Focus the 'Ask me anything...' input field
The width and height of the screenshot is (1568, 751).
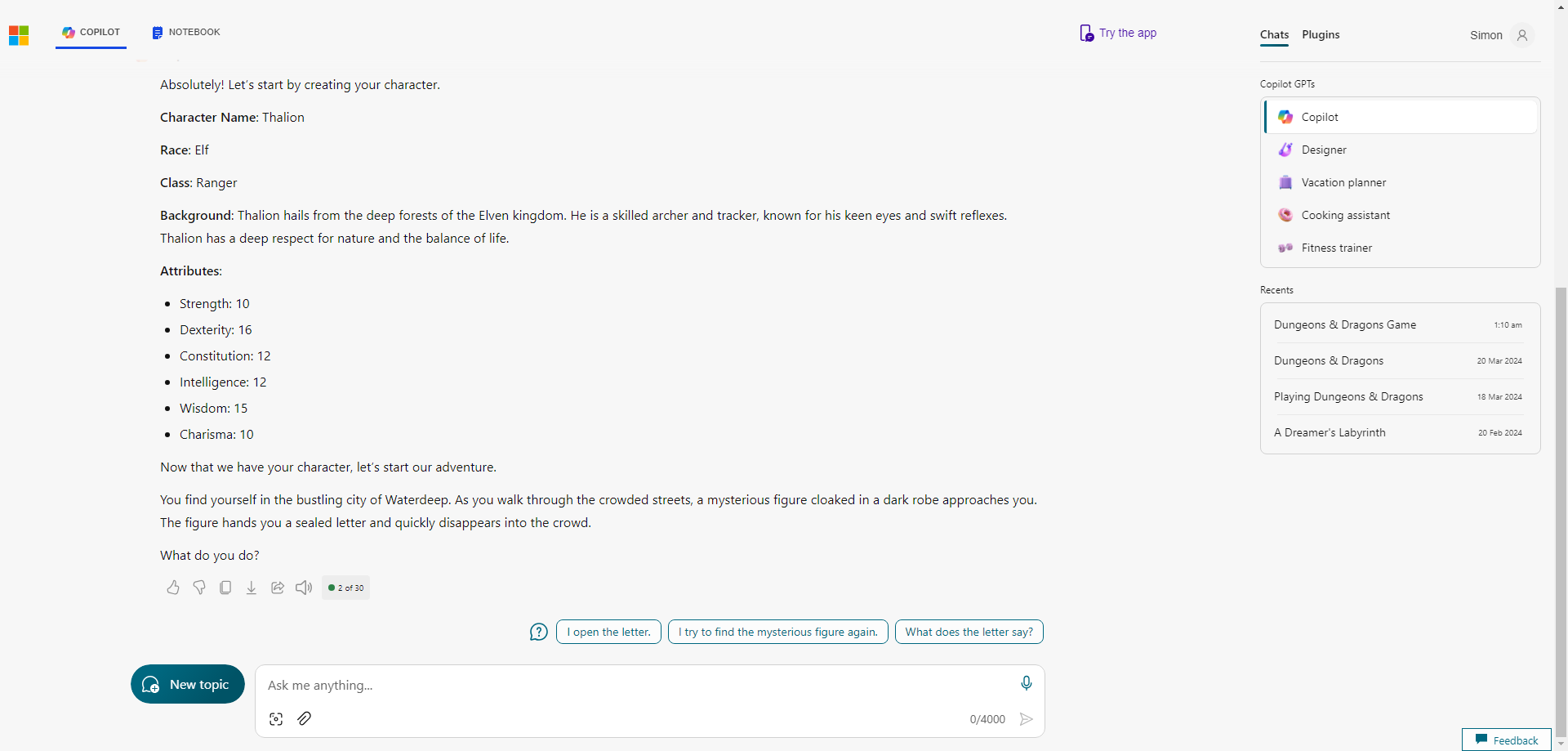(x=637, y=685)
